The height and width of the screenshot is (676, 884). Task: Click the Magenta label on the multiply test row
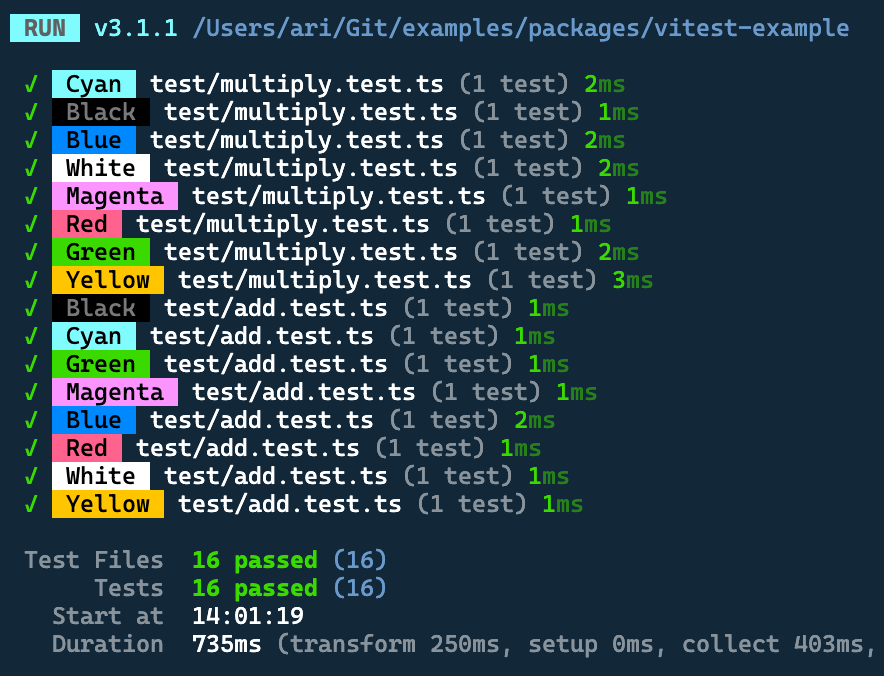(x=114, y=196)
